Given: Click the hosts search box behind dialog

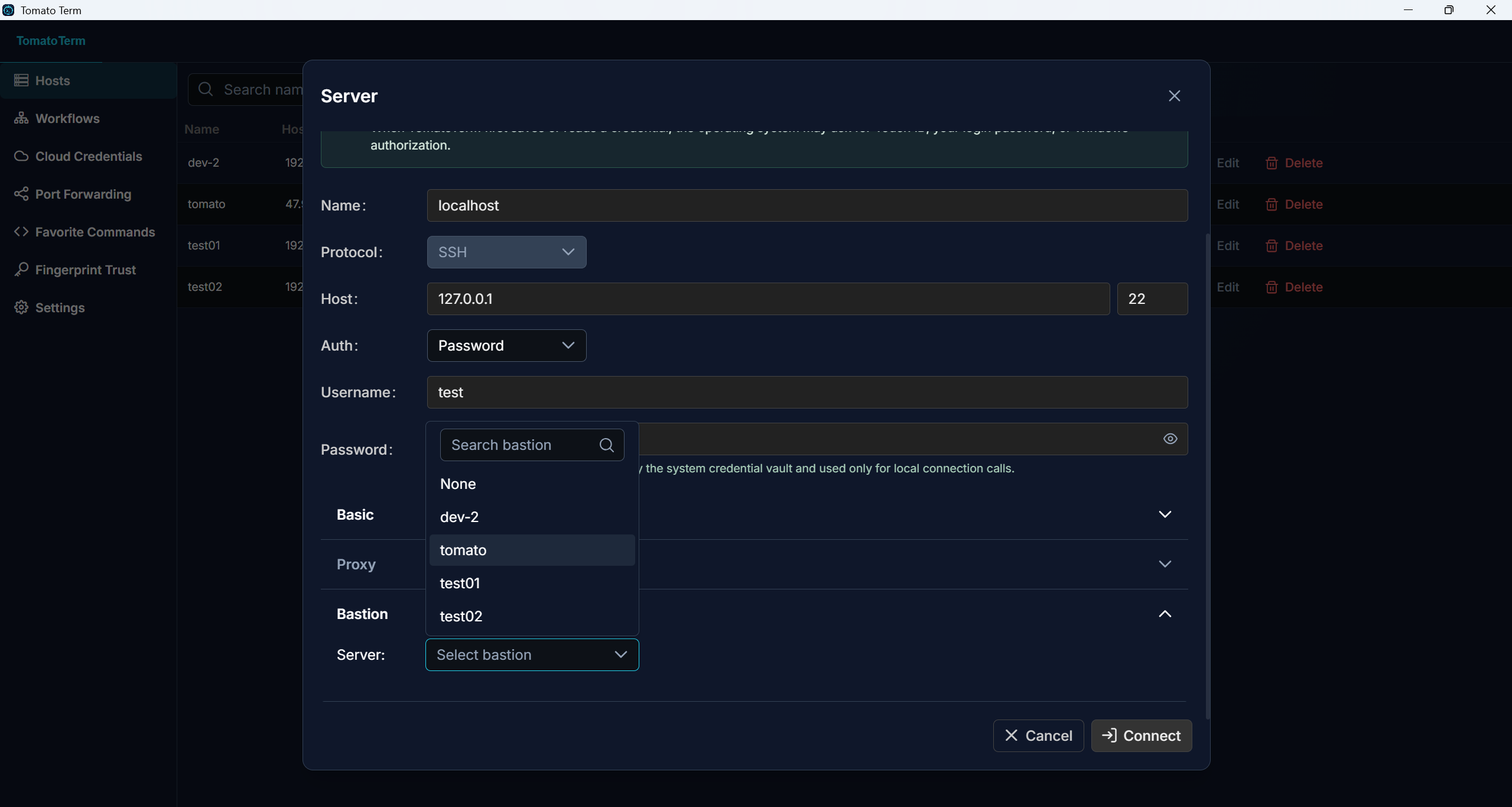Looking at the screenshot, I should coord(245,89).
